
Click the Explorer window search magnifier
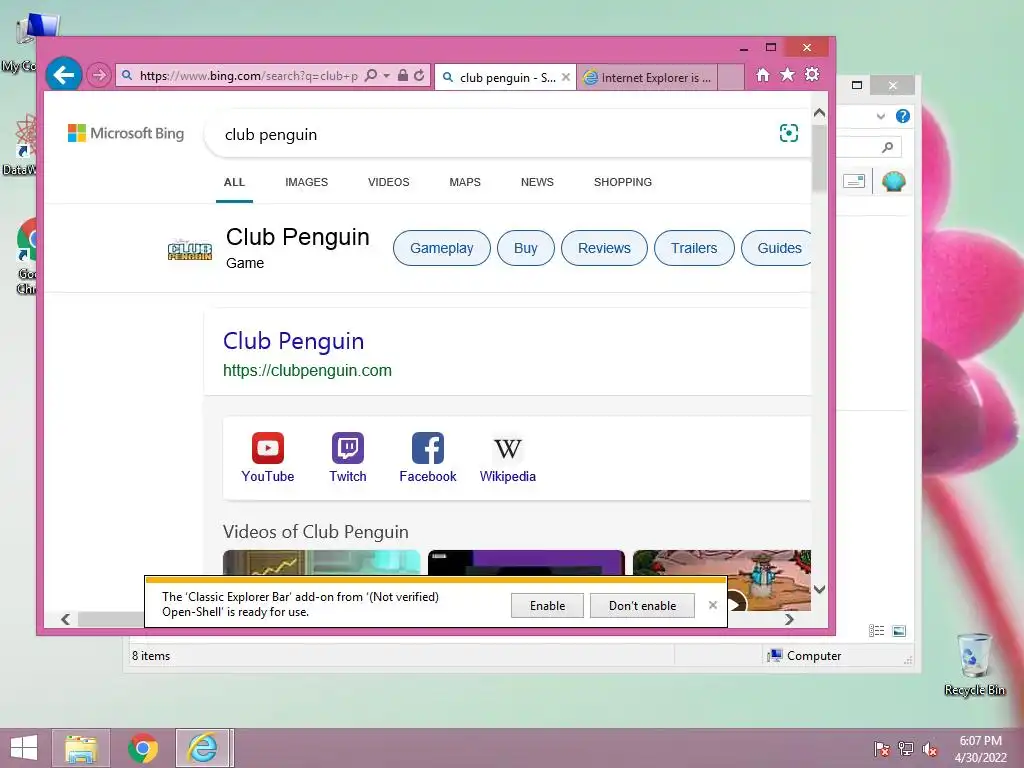click(887, 147)
